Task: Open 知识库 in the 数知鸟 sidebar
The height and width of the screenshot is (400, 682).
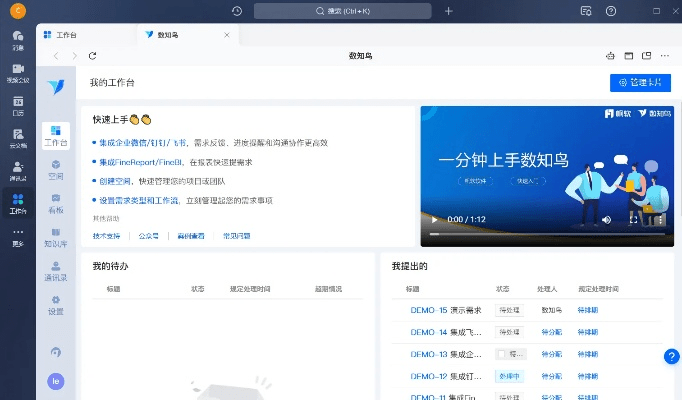Action: [x=56, y=238]
